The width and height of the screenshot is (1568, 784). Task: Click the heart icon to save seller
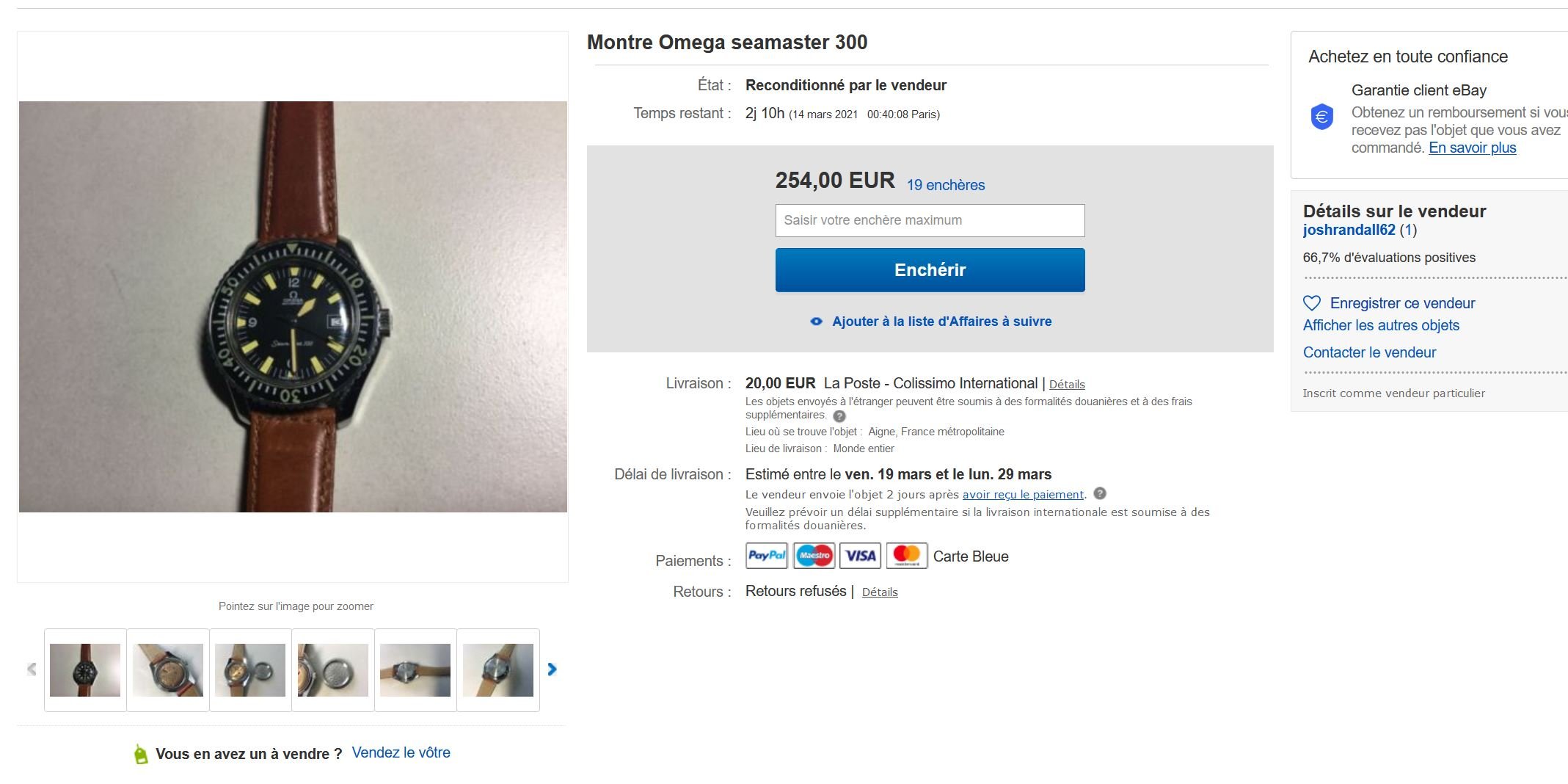coord(1311,303)
